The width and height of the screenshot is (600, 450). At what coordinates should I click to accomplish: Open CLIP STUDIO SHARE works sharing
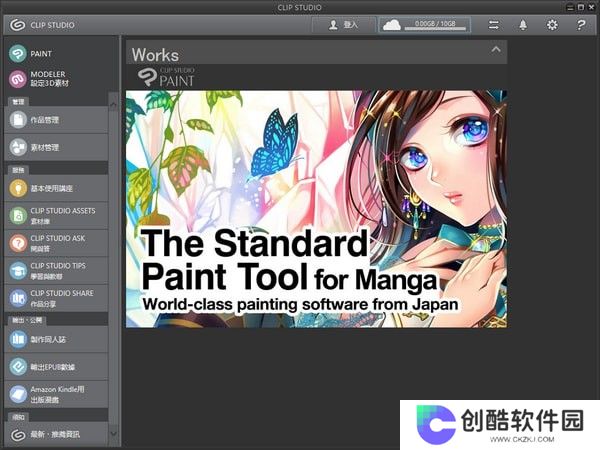(x=56, y=298)
